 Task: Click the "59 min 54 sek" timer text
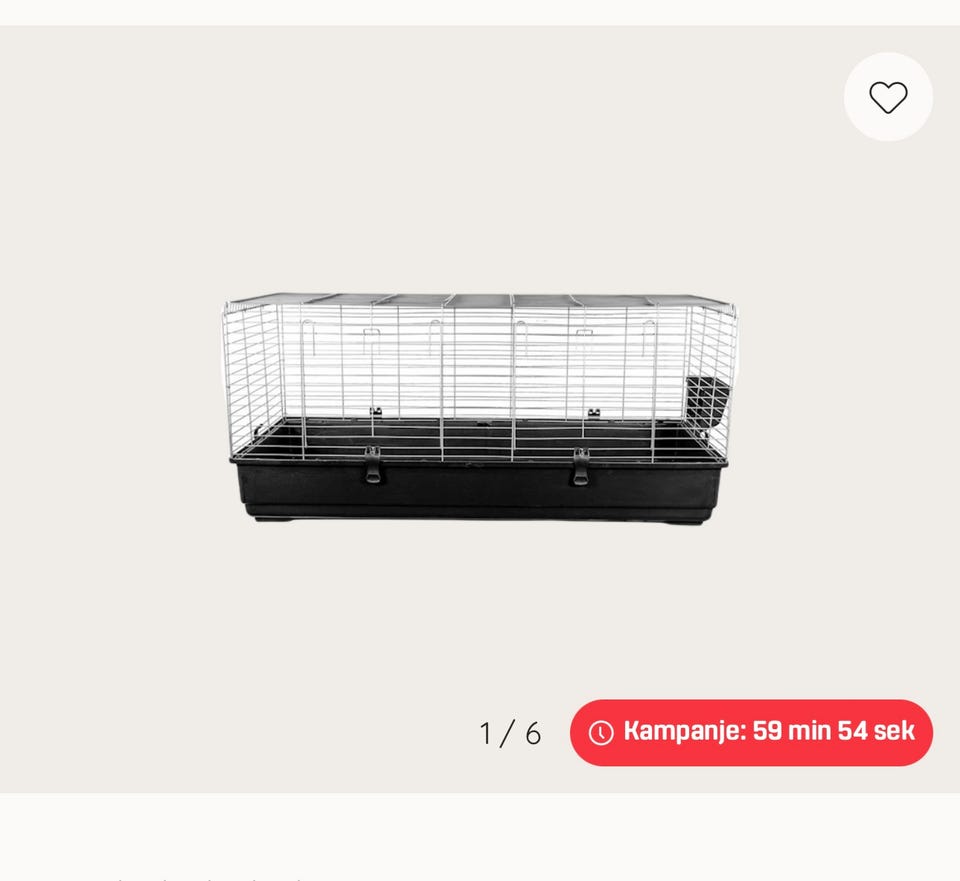(x=833, y=731)
